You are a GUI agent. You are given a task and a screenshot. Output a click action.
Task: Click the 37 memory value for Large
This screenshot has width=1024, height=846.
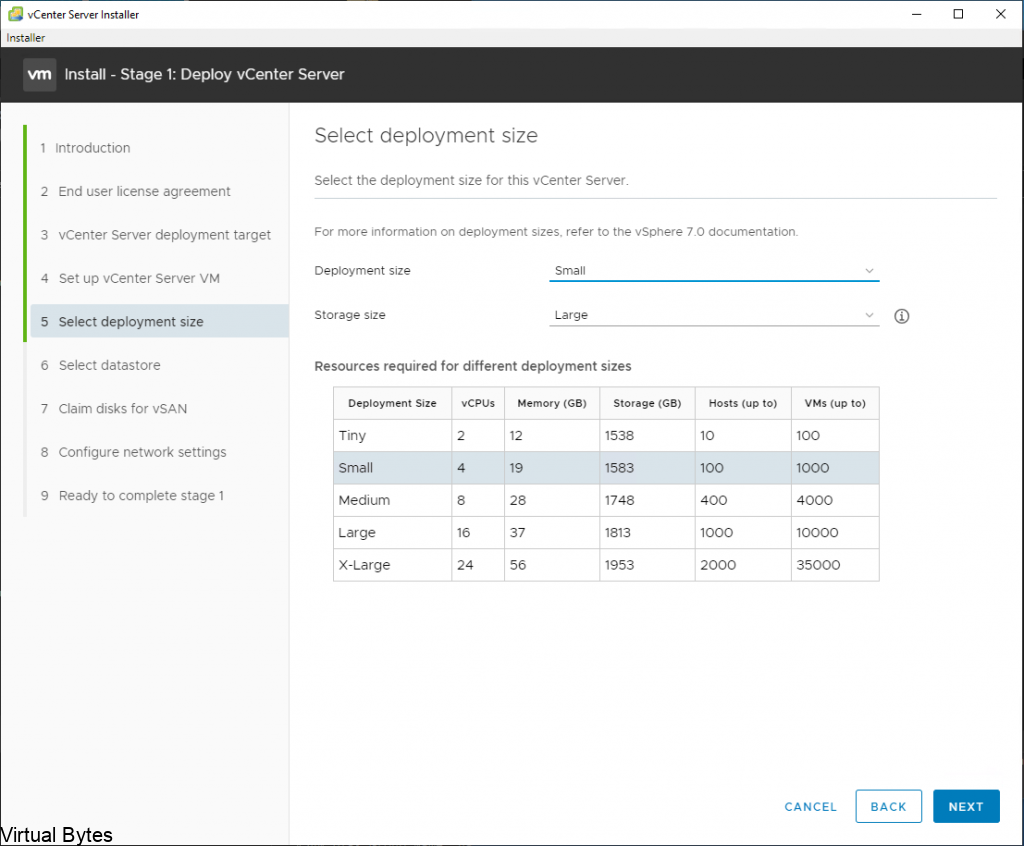(517, 532)
